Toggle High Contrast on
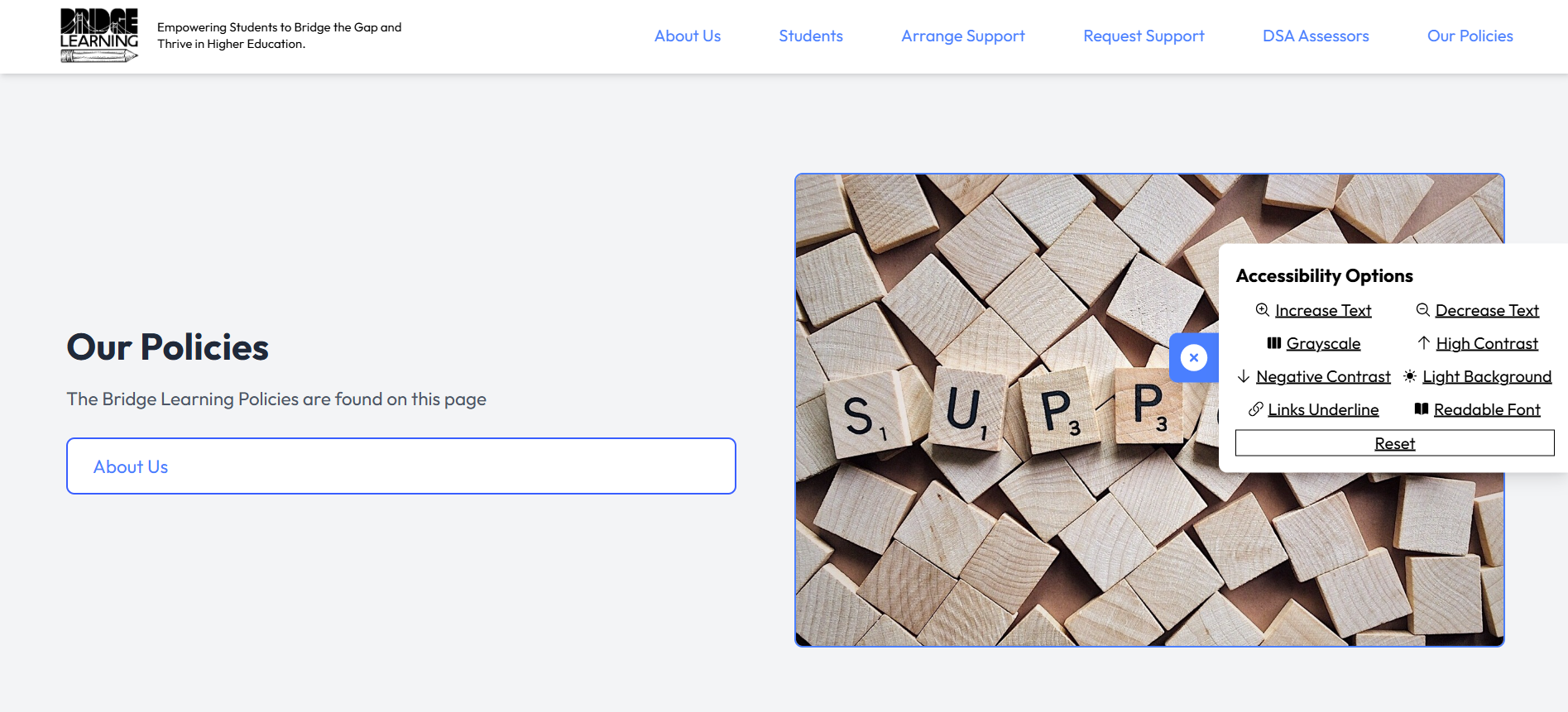Image resolution: width=1568 pixels, height=712 pixels. (x=1486, y=342)
